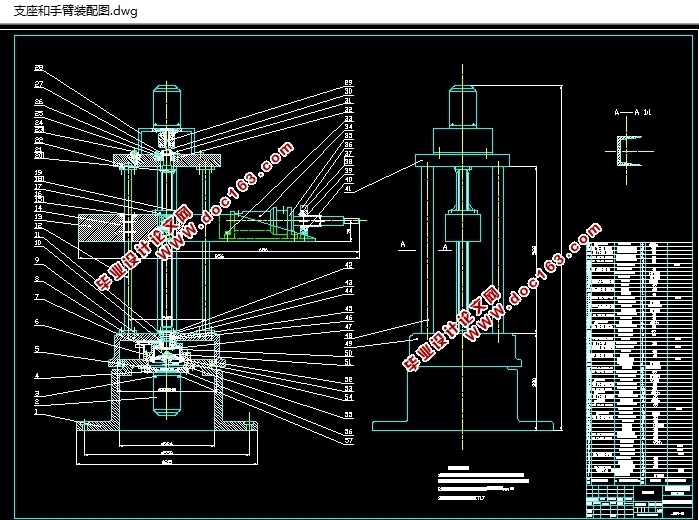Select part callout number 36

pyautogui.click(x=348, y=144)
